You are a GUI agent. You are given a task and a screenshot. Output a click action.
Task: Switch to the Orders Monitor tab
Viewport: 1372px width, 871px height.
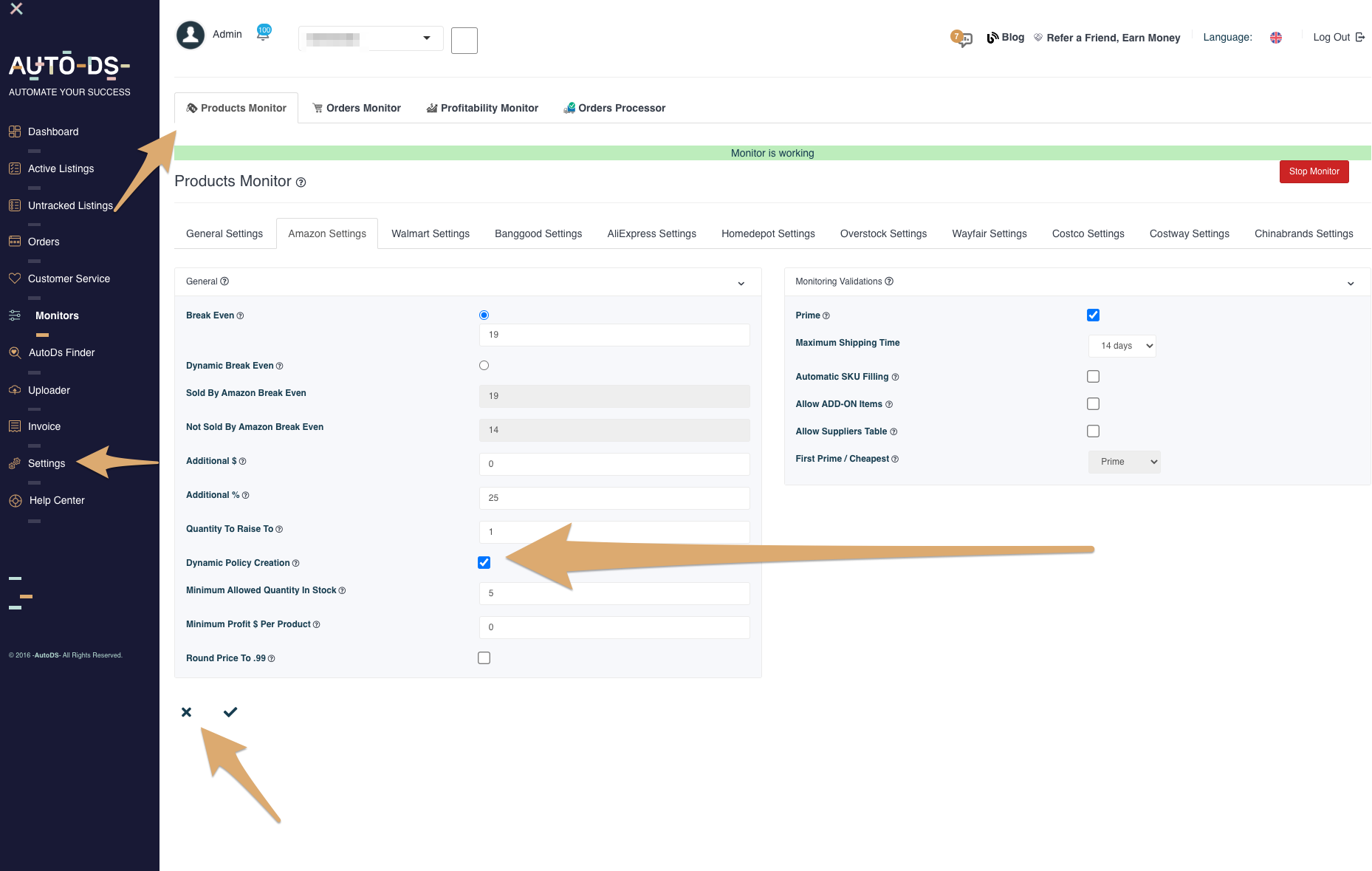click(357, 108)
